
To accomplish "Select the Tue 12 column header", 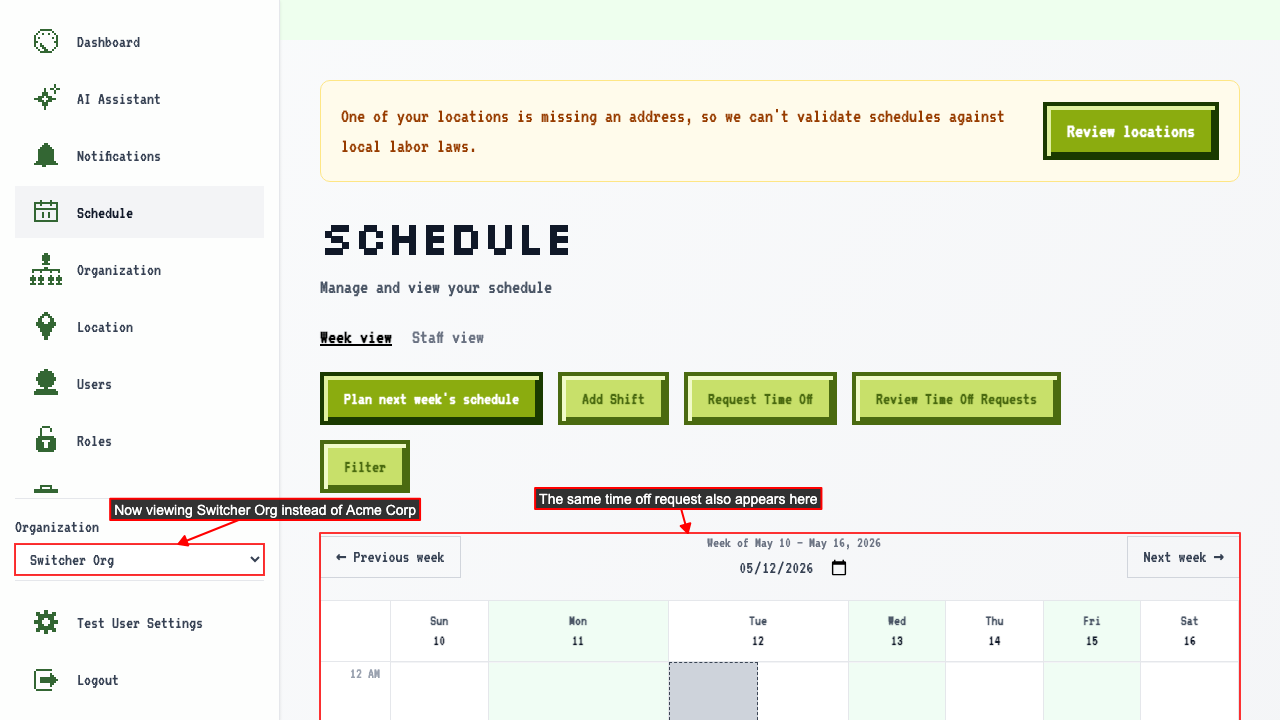I will click(x=758, y=631).
